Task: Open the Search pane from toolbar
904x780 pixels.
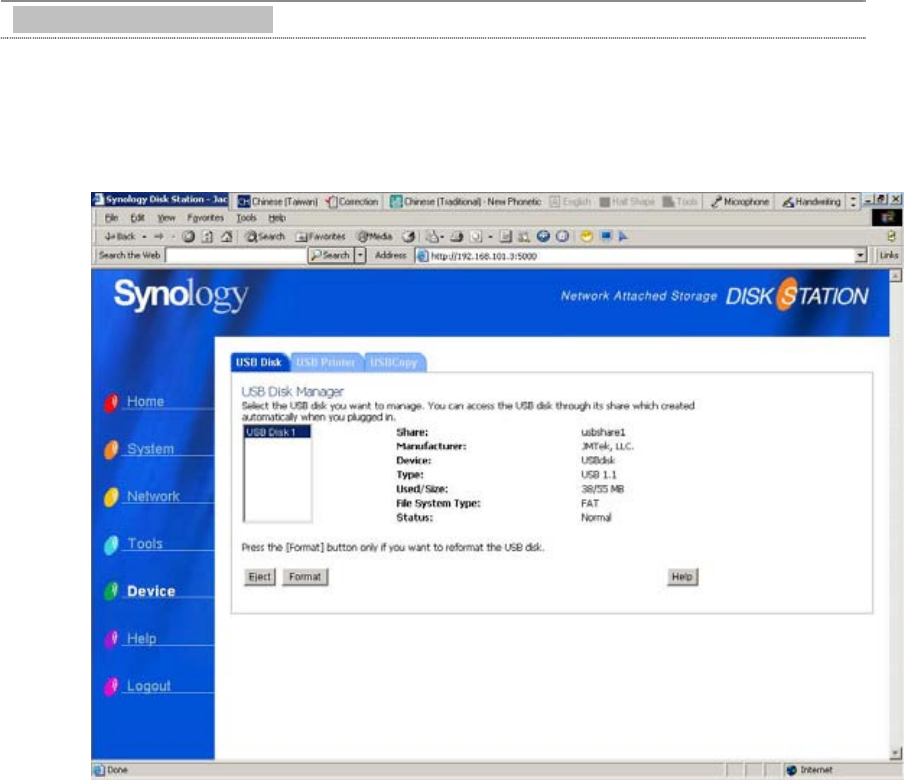Action: click(265, 236)
